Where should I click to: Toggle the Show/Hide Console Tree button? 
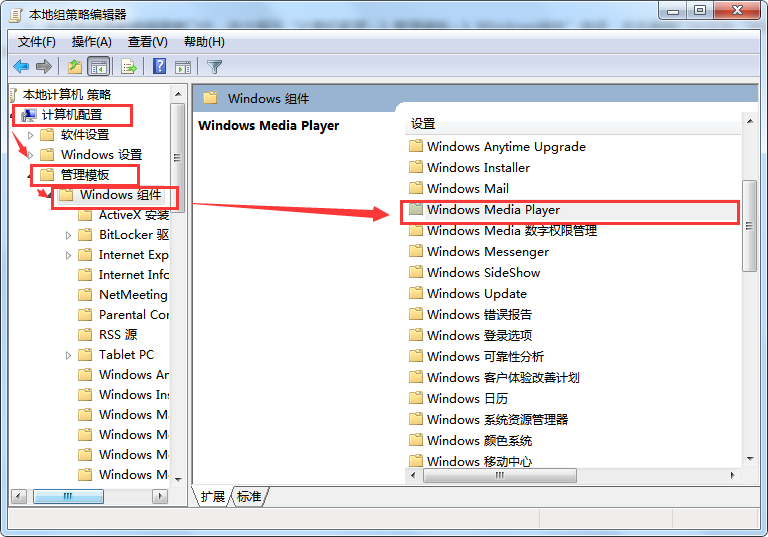[x=99, y=67]
